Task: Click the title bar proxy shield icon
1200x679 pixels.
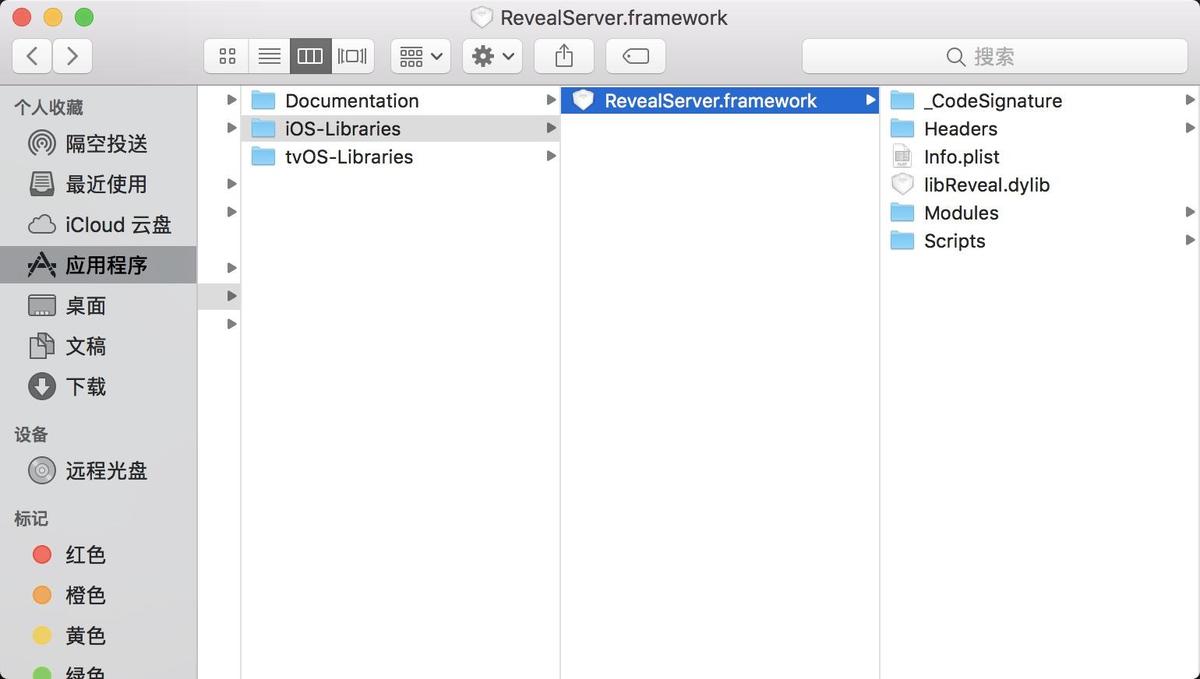Action: click(481, 18)
